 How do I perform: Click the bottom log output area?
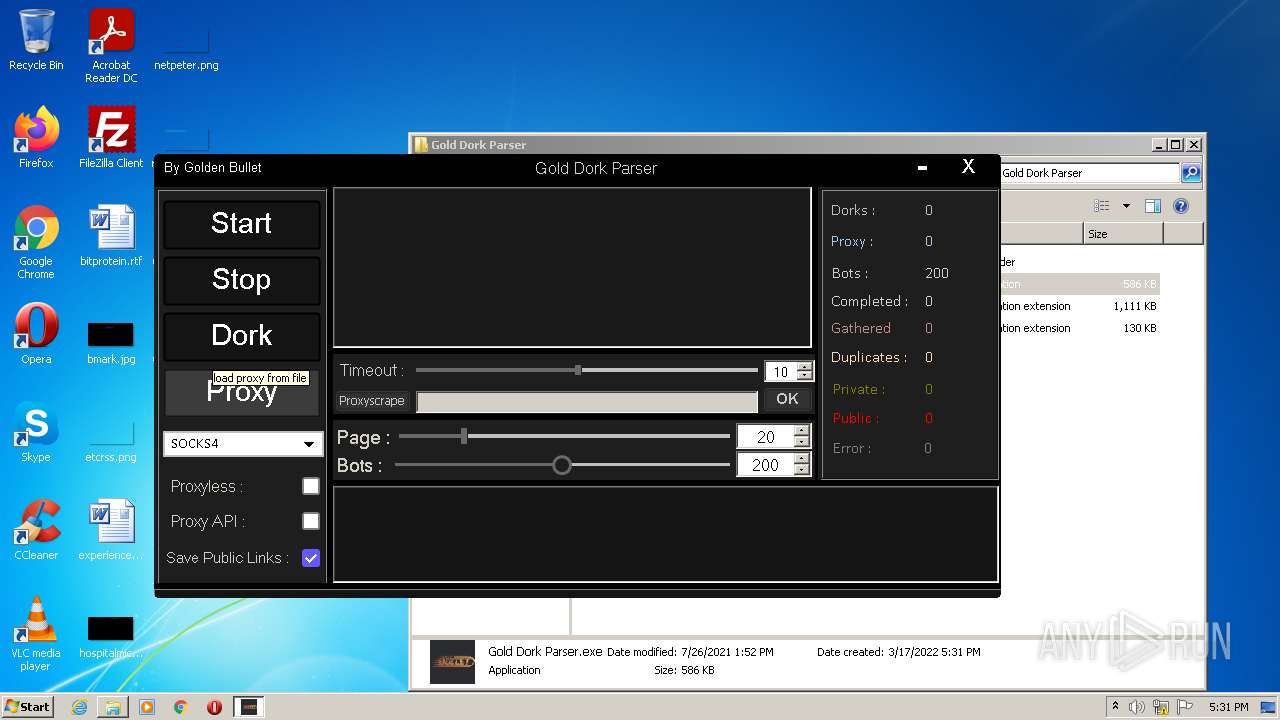pyautogui.click(x=666, y=534)
